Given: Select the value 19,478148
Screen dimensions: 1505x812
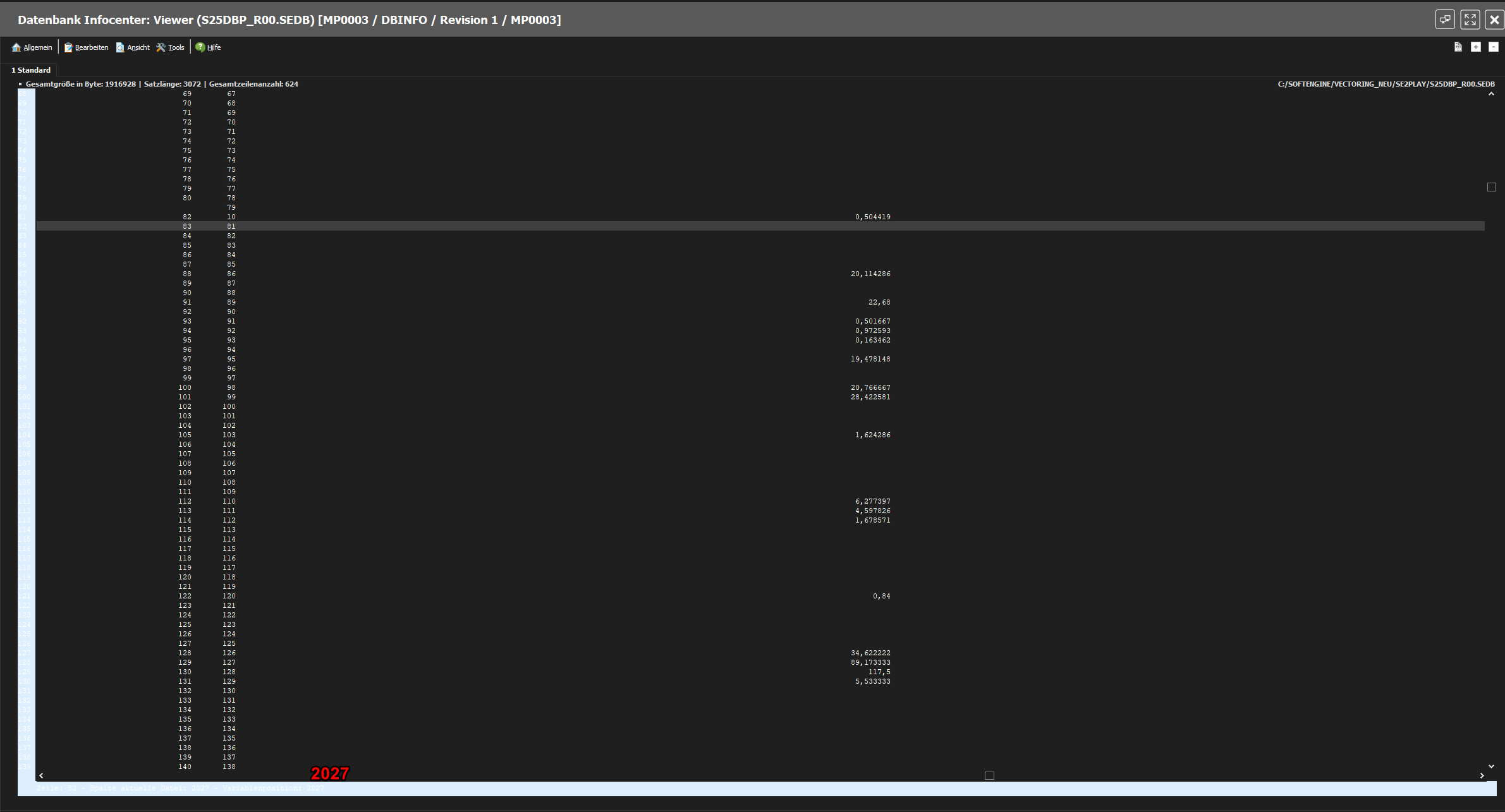Looking at the screenshot, I should pos(870,359).
